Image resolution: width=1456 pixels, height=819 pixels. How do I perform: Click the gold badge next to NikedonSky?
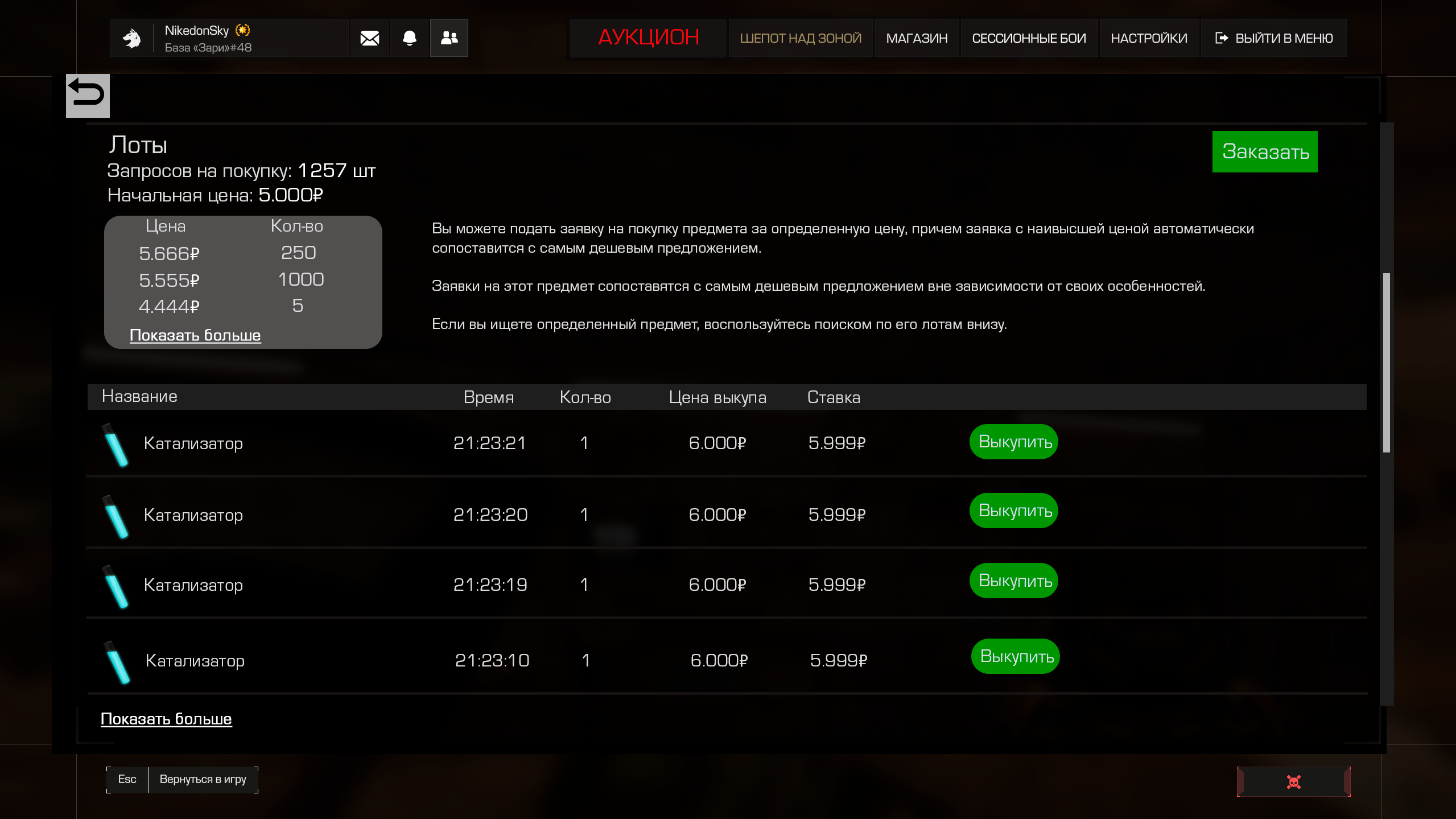point(243,30)
